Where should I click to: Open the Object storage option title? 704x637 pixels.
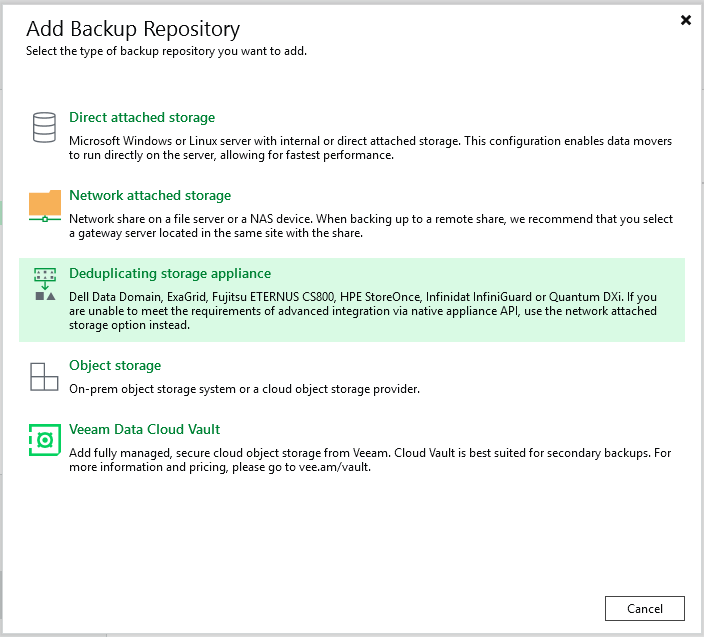point(114,366)
